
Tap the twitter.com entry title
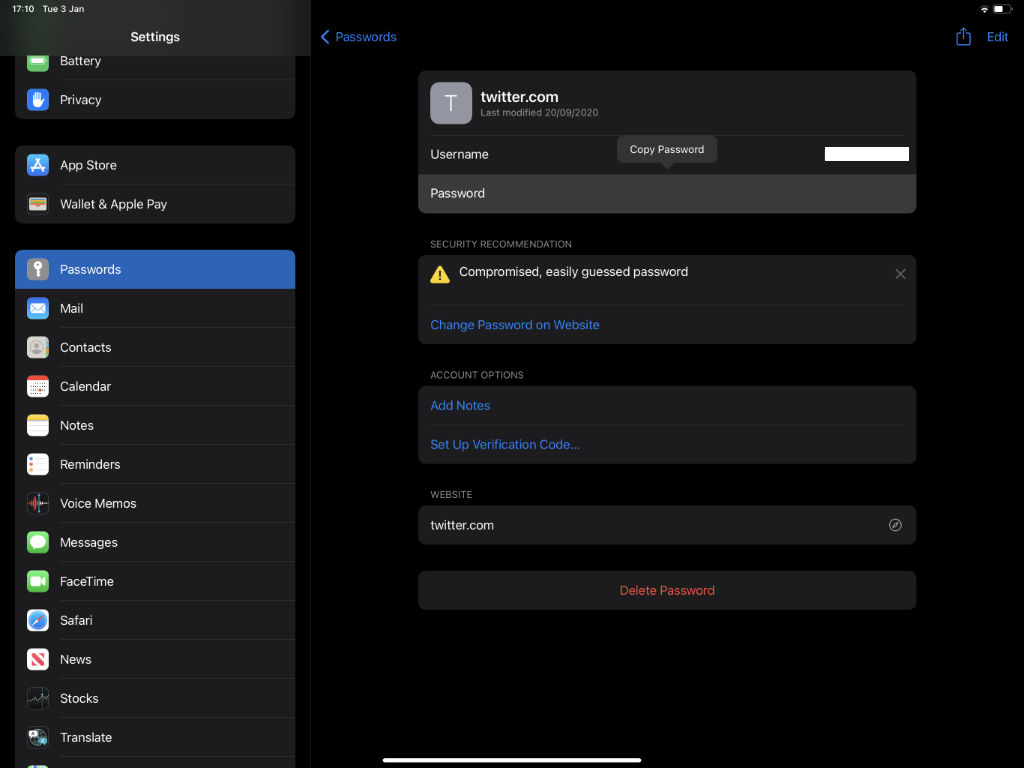520,97
